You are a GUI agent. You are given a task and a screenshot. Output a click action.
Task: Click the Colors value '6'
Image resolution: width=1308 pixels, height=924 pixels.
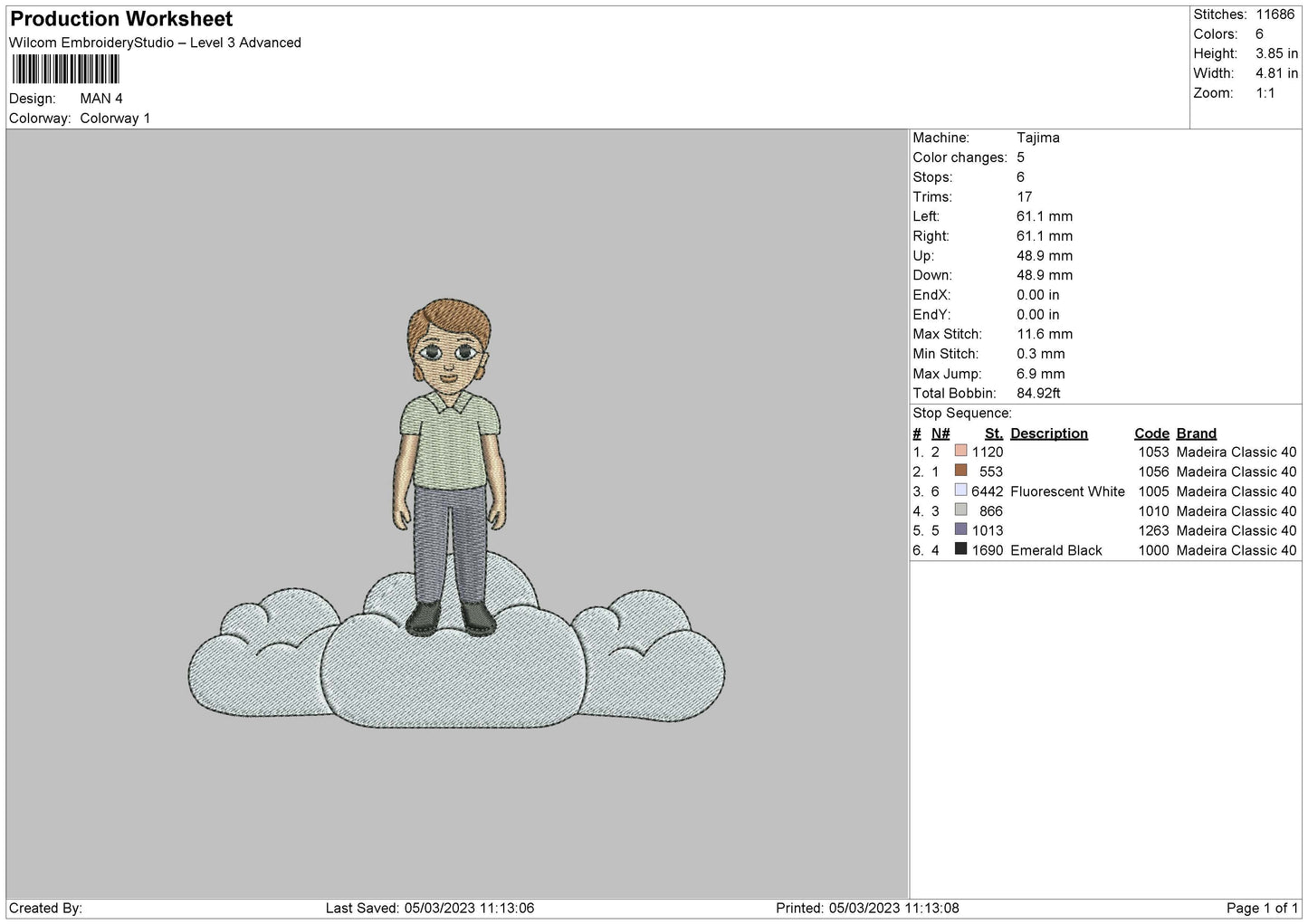pos(1259,34)
